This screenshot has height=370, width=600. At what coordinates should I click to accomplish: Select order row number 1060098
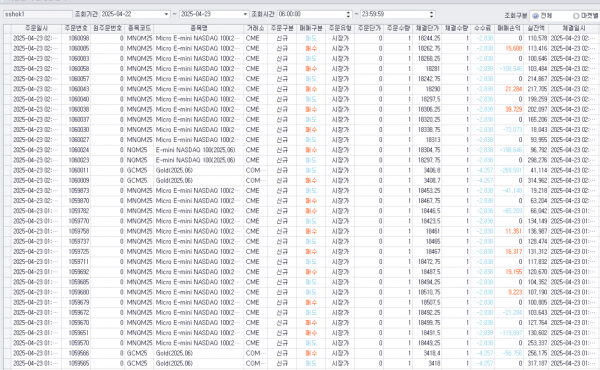tap(302, 38)
